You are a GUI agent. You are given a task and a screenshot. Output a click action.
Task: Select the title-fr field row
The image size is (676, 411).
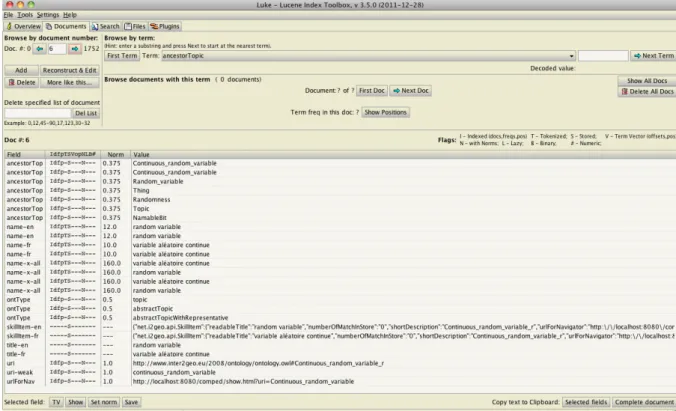pos(340,354)
